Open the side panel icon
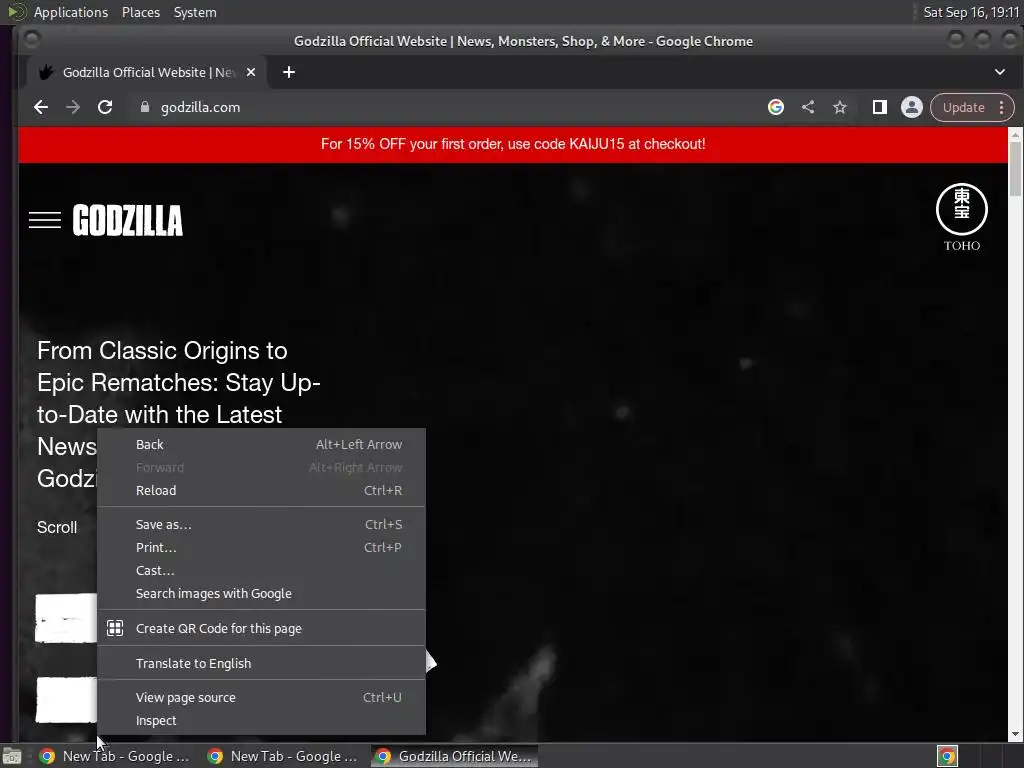Viewport: 1024px width, 768px height. 880,107
